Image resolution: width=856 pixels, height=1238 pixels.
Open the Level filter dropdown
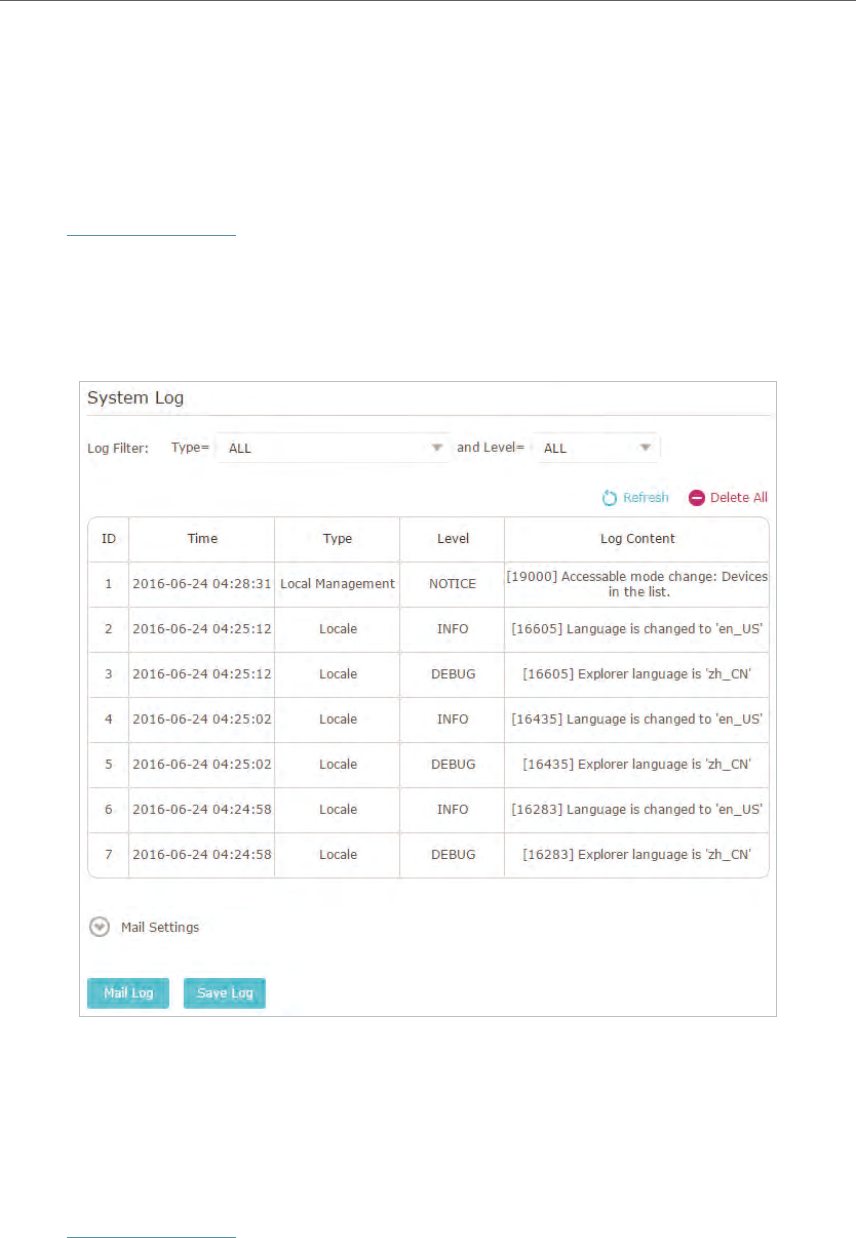596,448
